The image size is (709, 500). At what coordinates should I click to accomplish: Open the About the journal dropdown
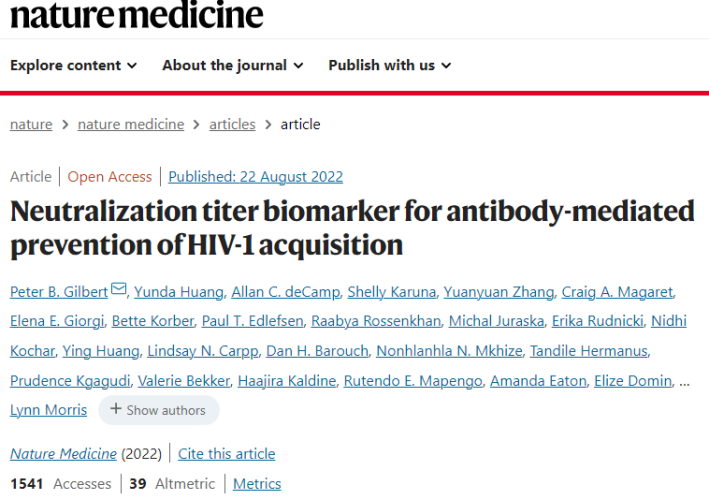coord(232,65)
